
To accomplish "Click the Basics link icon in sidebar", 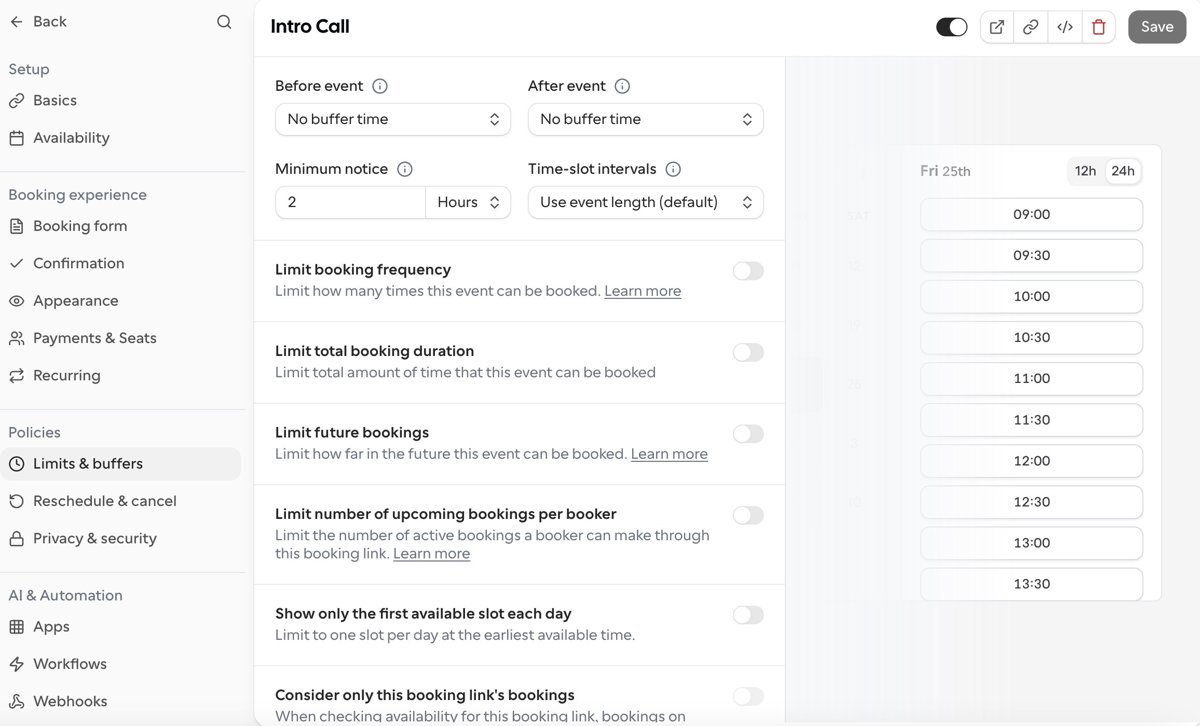I will [x=16, y=100].
